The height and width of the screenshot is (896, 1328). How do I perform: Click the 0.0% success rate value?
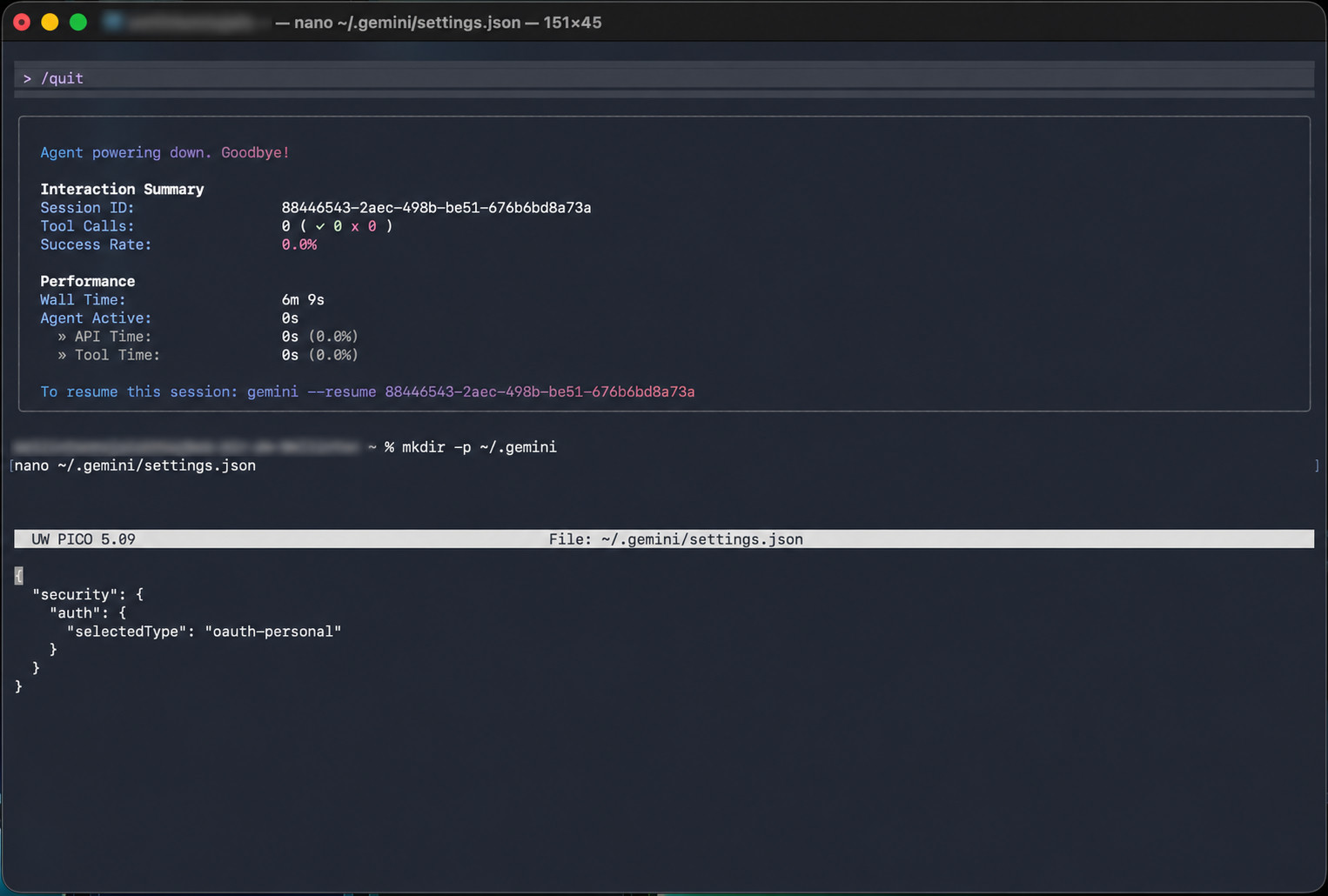[x=298, y=244]
